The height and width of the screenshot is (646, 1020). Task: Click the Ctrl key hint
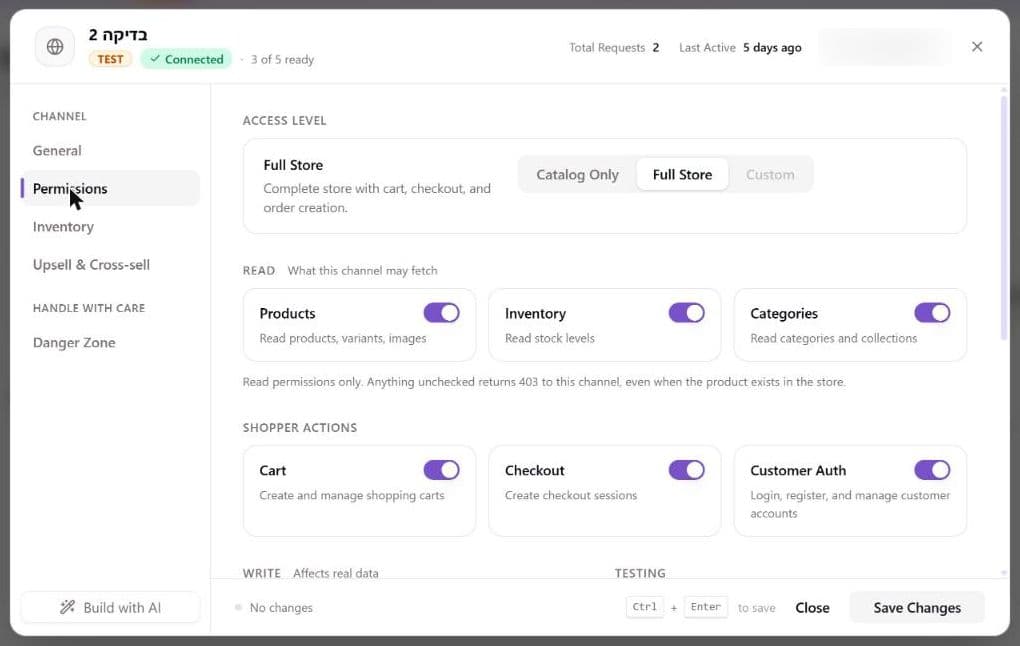click(x=645, y=607)
